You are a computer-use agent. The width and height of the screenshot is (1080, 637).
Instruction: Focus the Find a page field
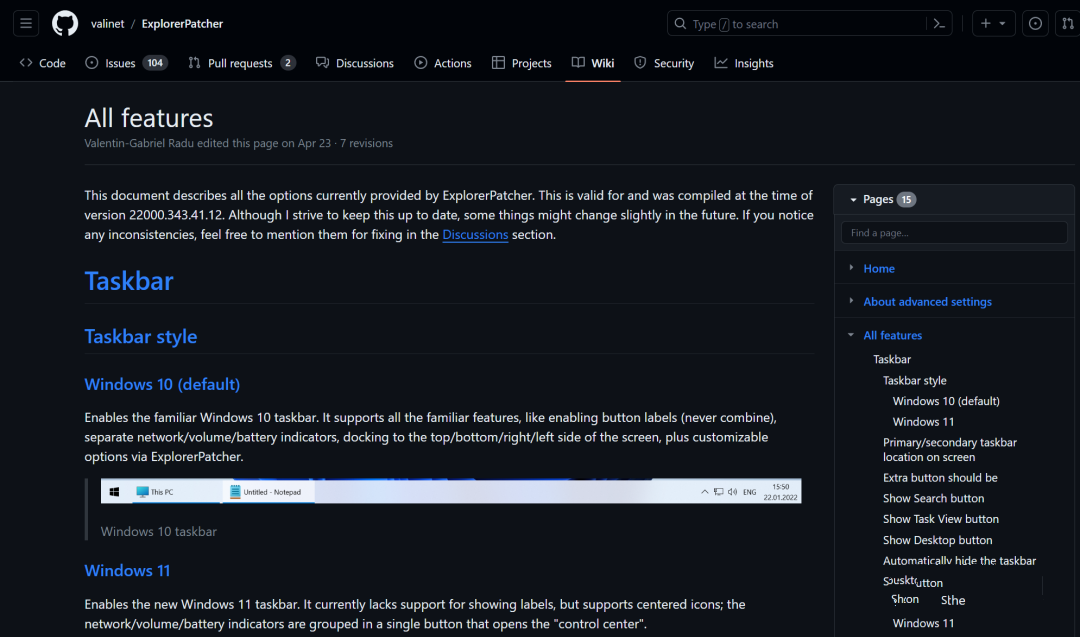point(954,233)
